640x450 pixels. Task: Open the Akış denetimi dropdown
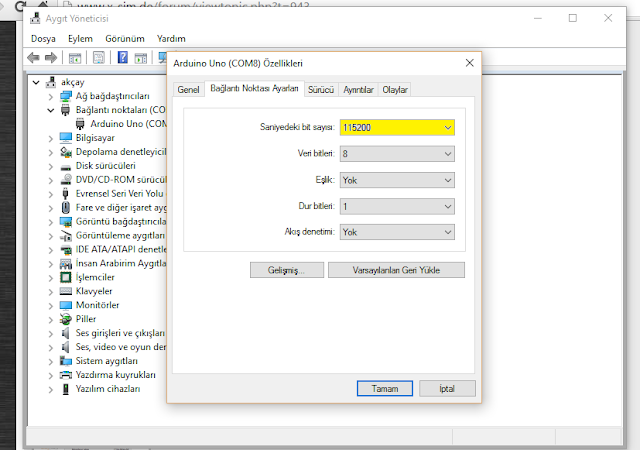click(397, 232)
